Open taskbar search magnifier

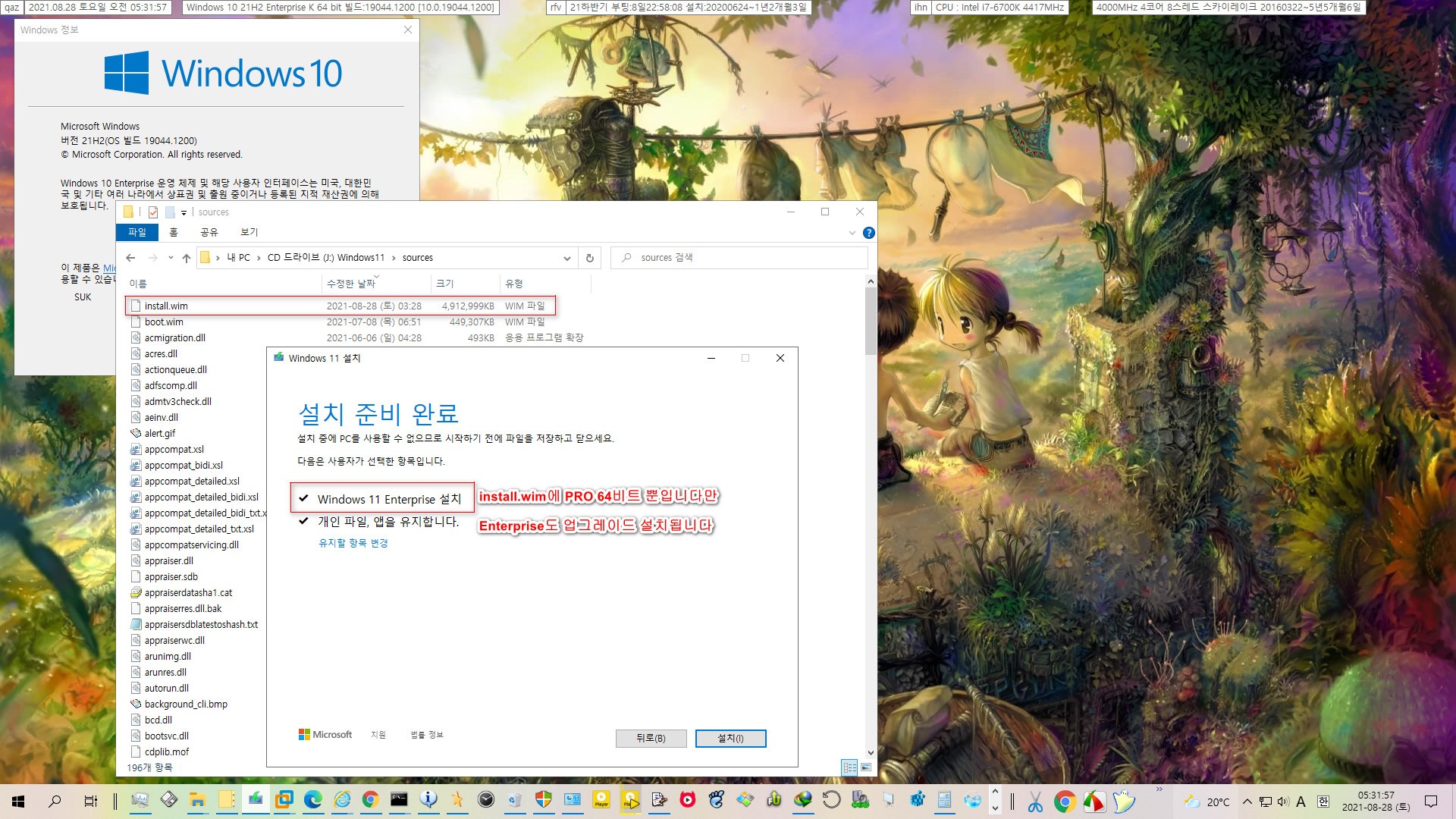click(55, 801)
